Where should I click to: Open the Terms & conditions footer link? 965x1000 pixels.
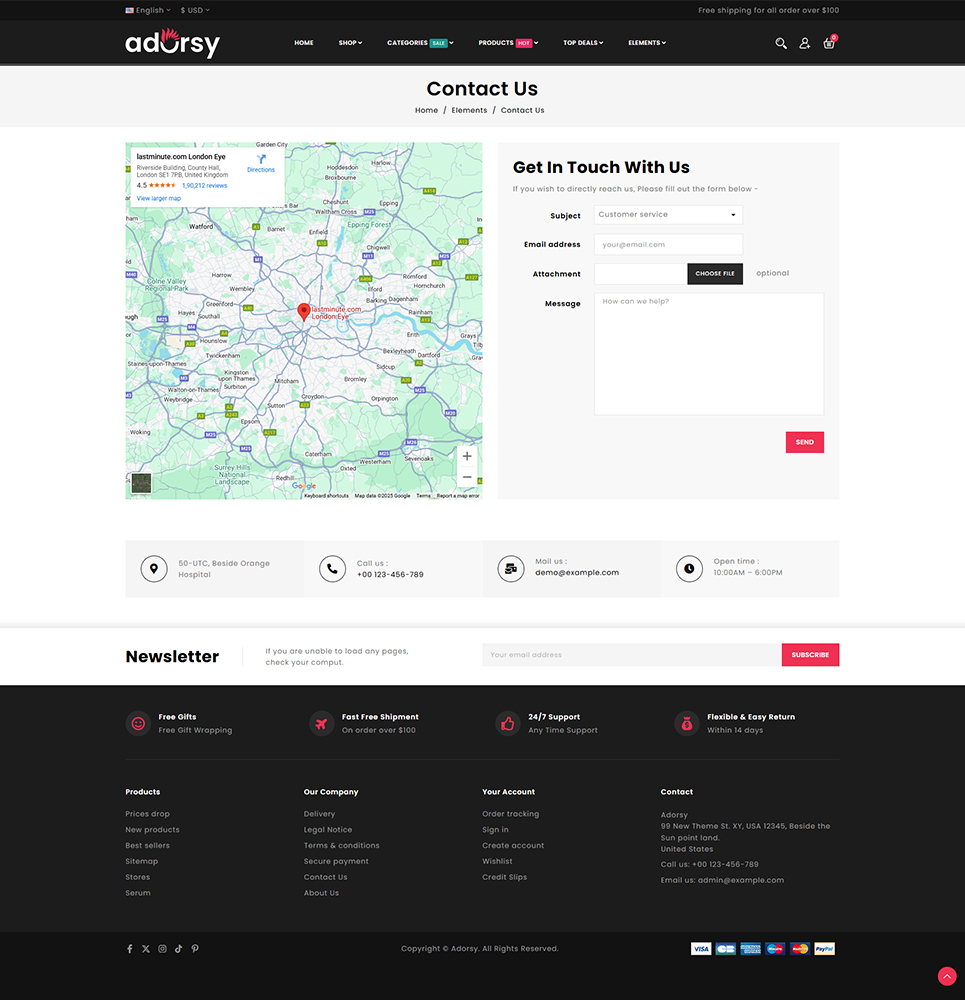pyautogui.click(x=341, y=846)
